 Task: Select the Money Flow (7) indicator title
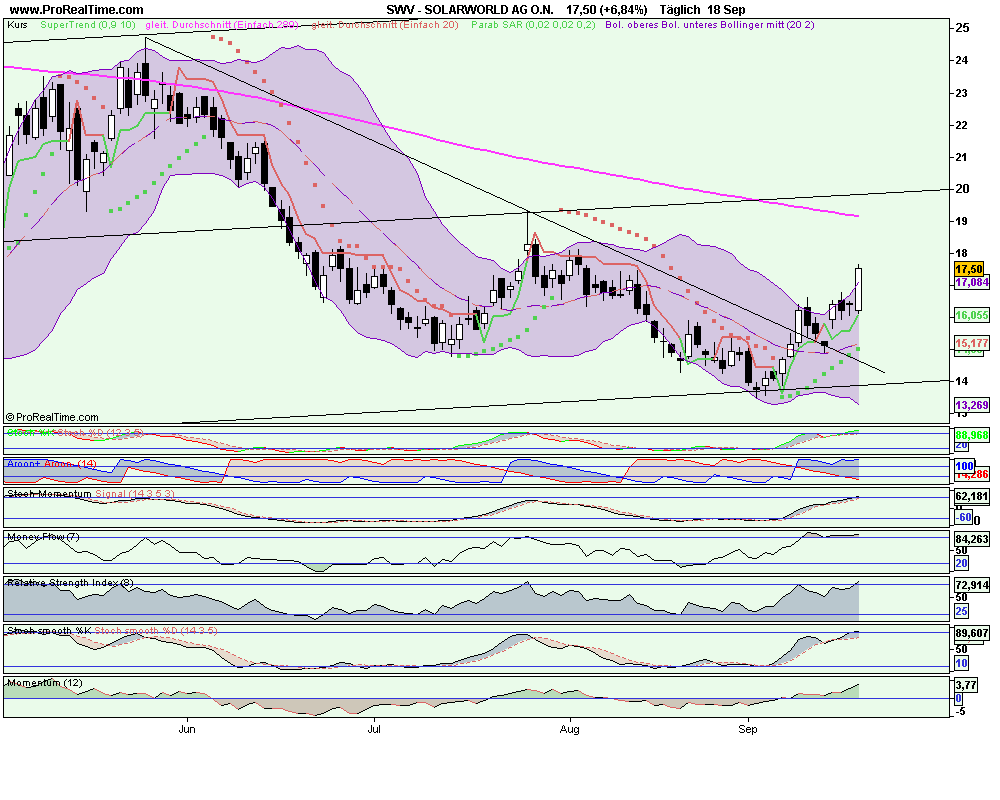coord(43,537)
